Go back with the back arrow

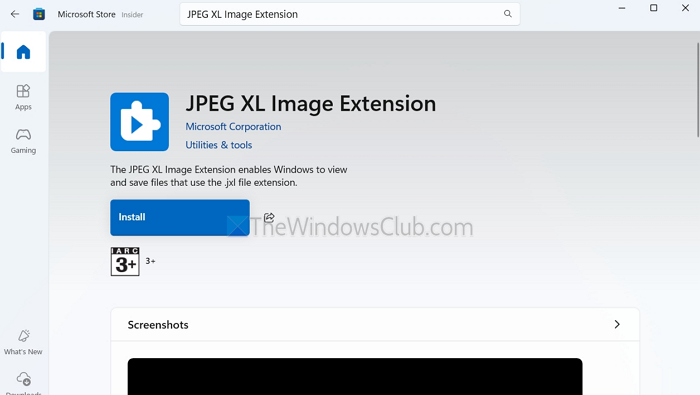(x=15, y=14)
